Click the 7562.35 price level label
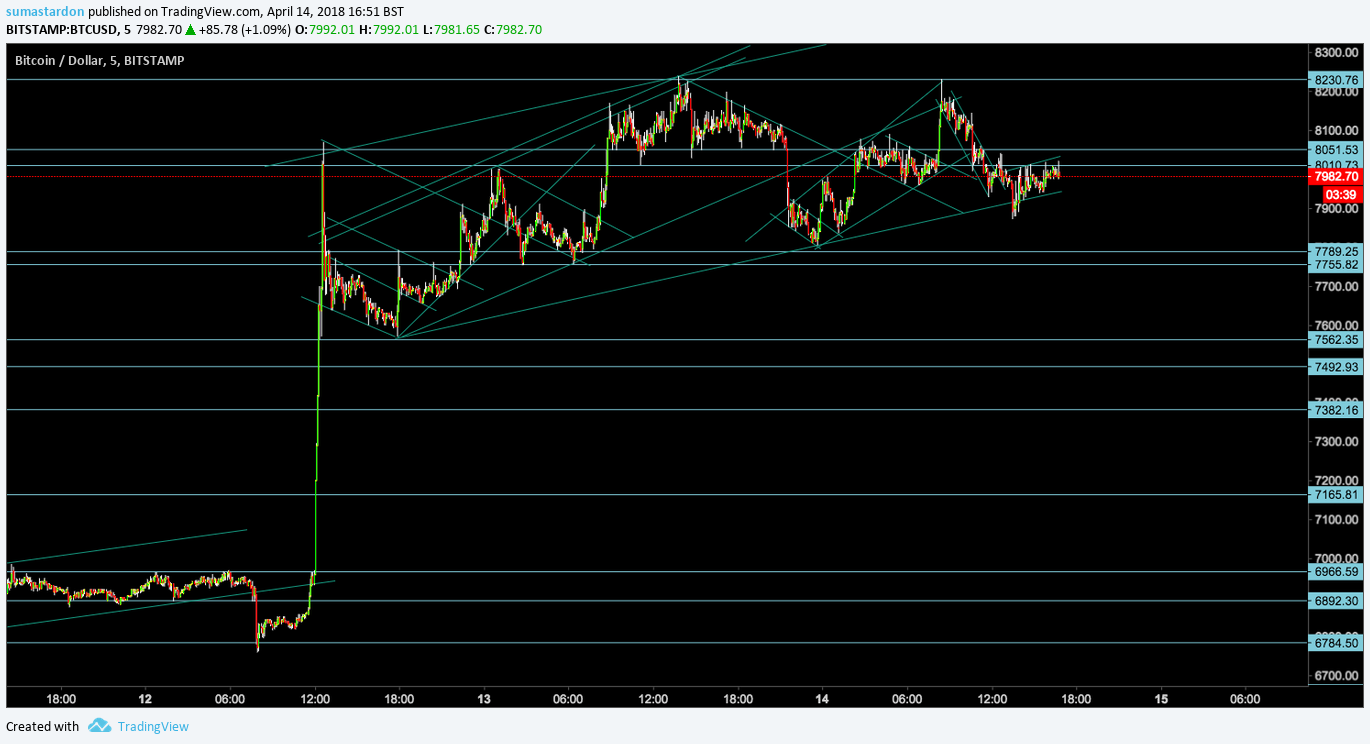 (1336, 339)
